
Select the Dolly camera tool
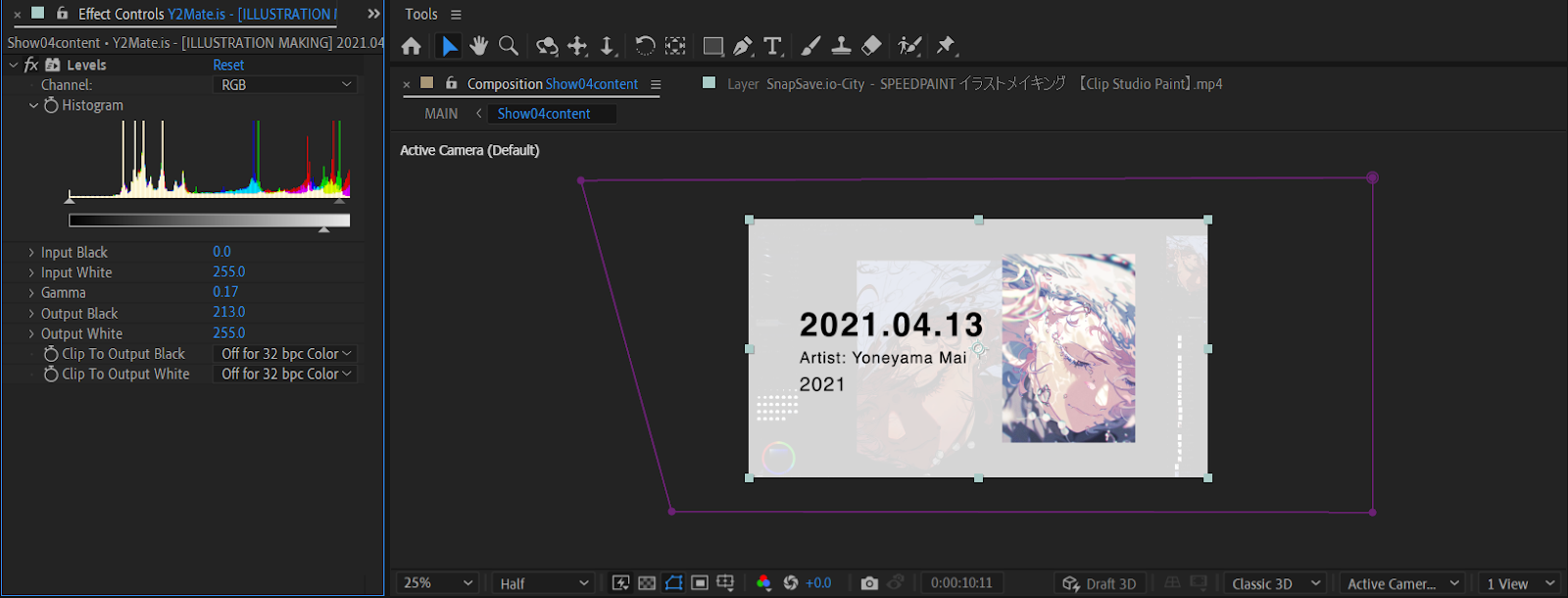click(608, 46)
